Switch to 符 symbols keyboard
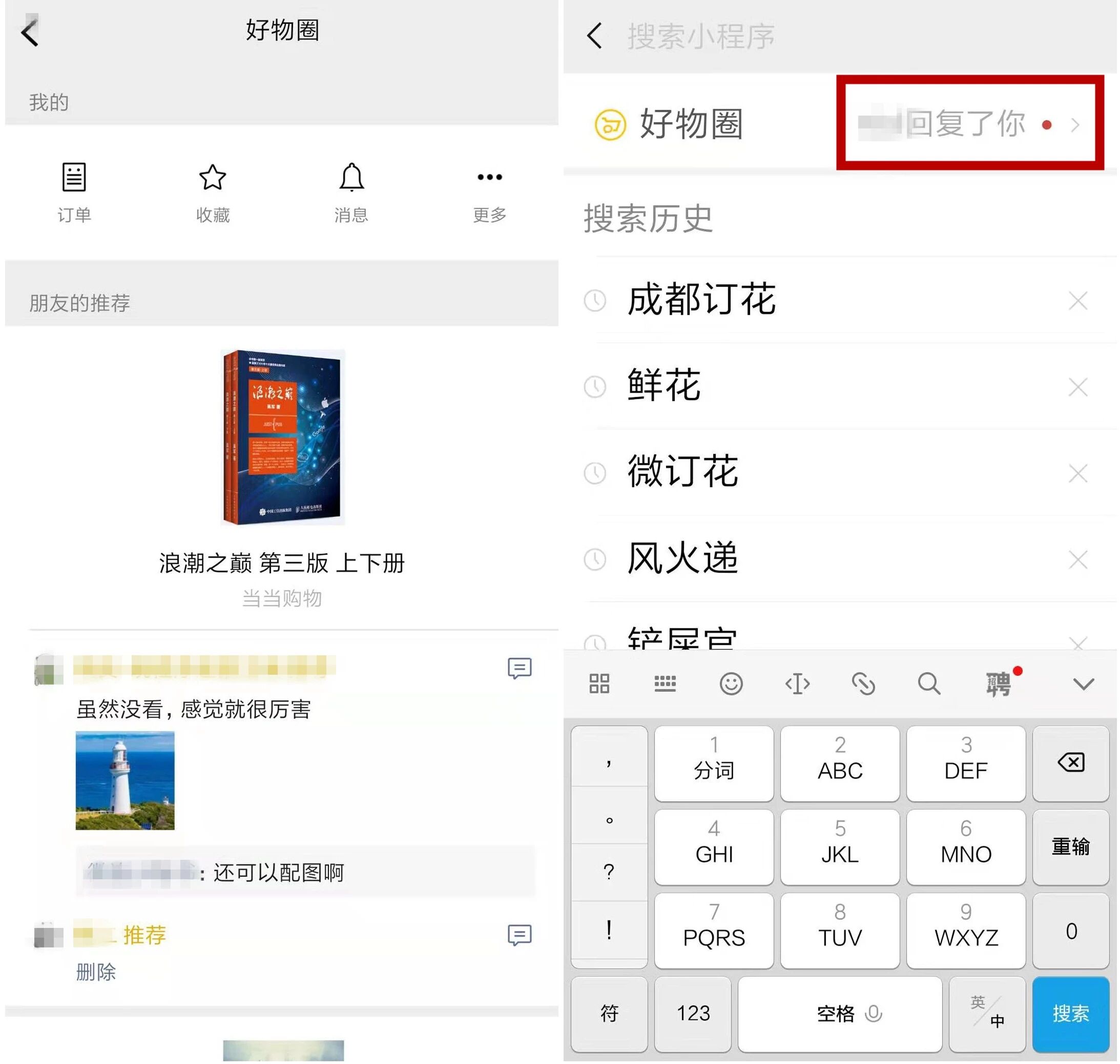 609,1013
